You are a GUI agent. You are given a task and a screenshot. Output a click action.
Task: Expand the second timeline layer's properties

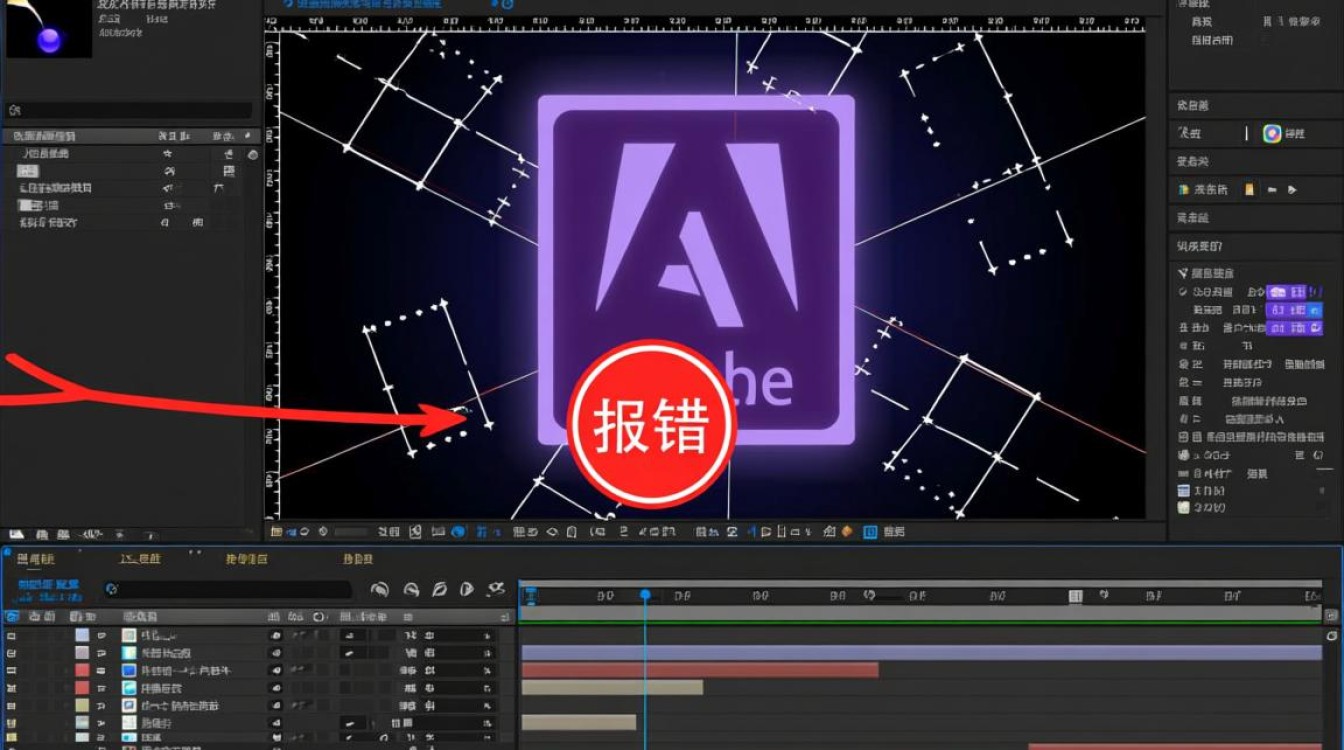tap(103, 652)
